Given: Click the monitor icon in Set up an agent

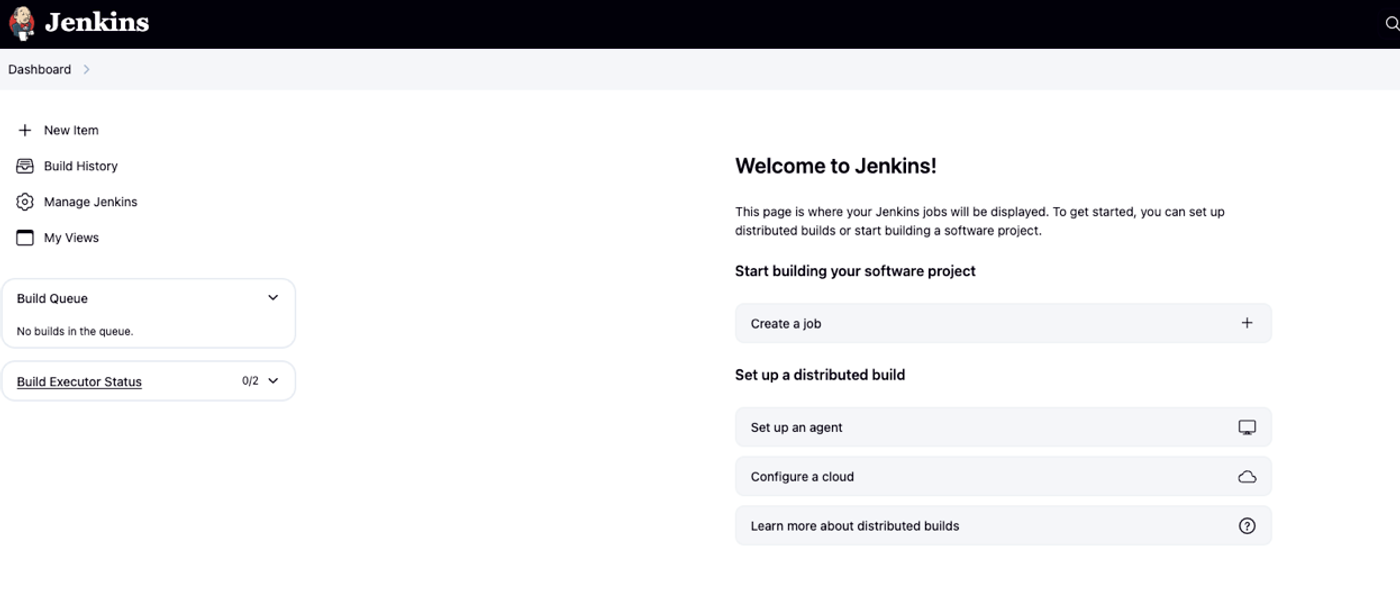Looking at the screenshot, I should (1247, 427).
